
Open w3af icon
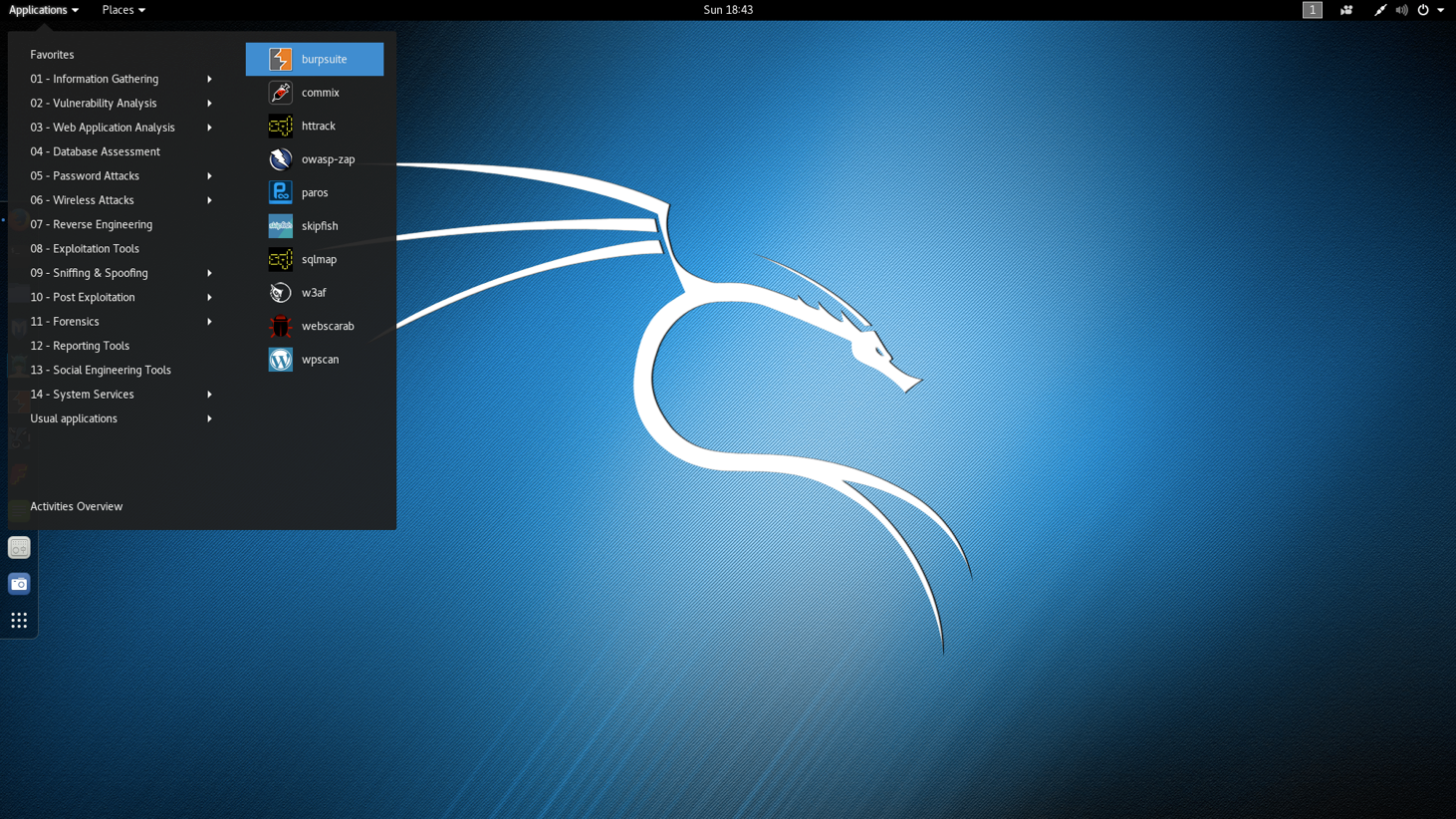click(x=280, y=293)
